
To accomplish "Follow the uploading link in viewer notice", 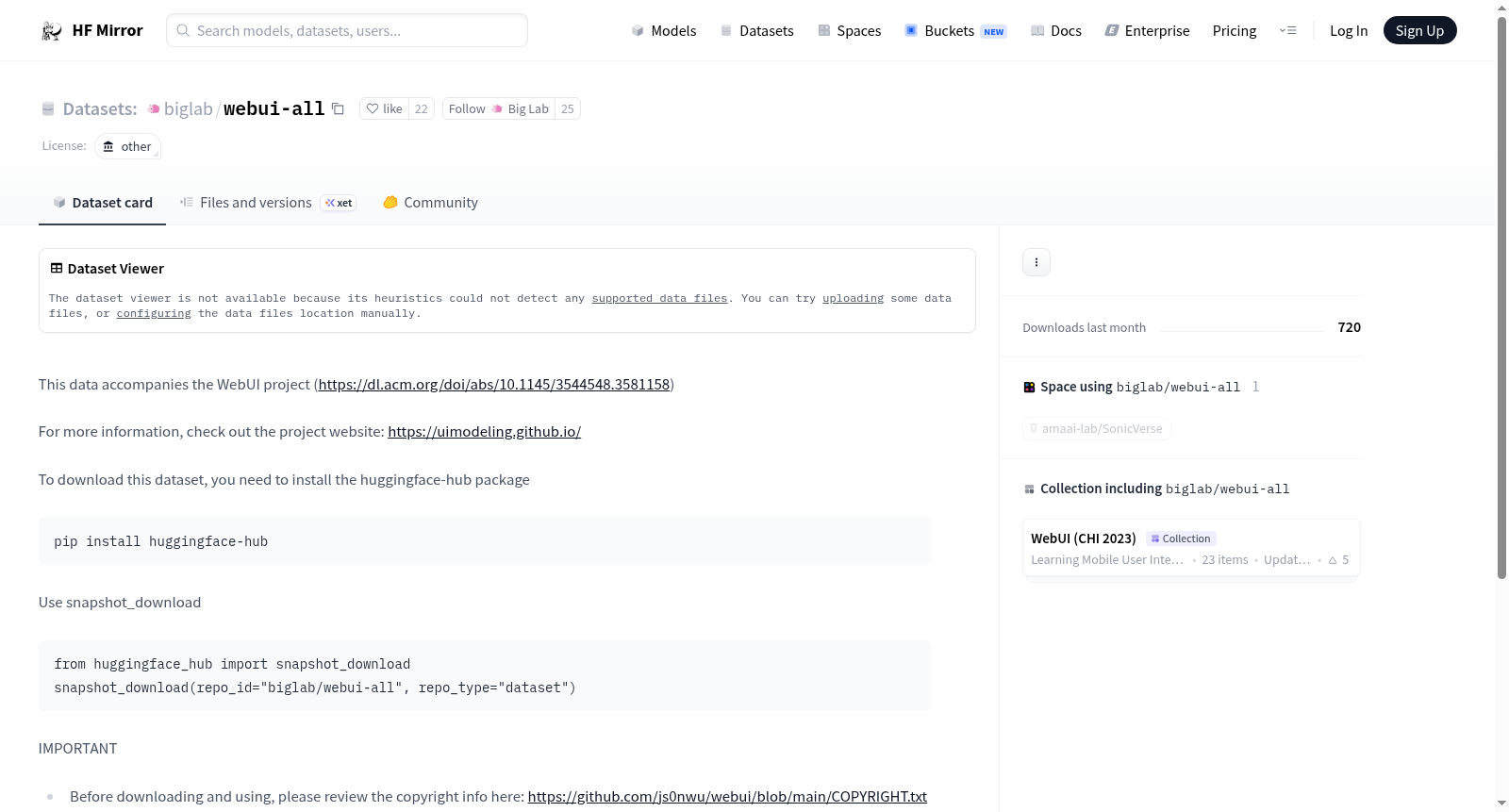I will point(854,298).
